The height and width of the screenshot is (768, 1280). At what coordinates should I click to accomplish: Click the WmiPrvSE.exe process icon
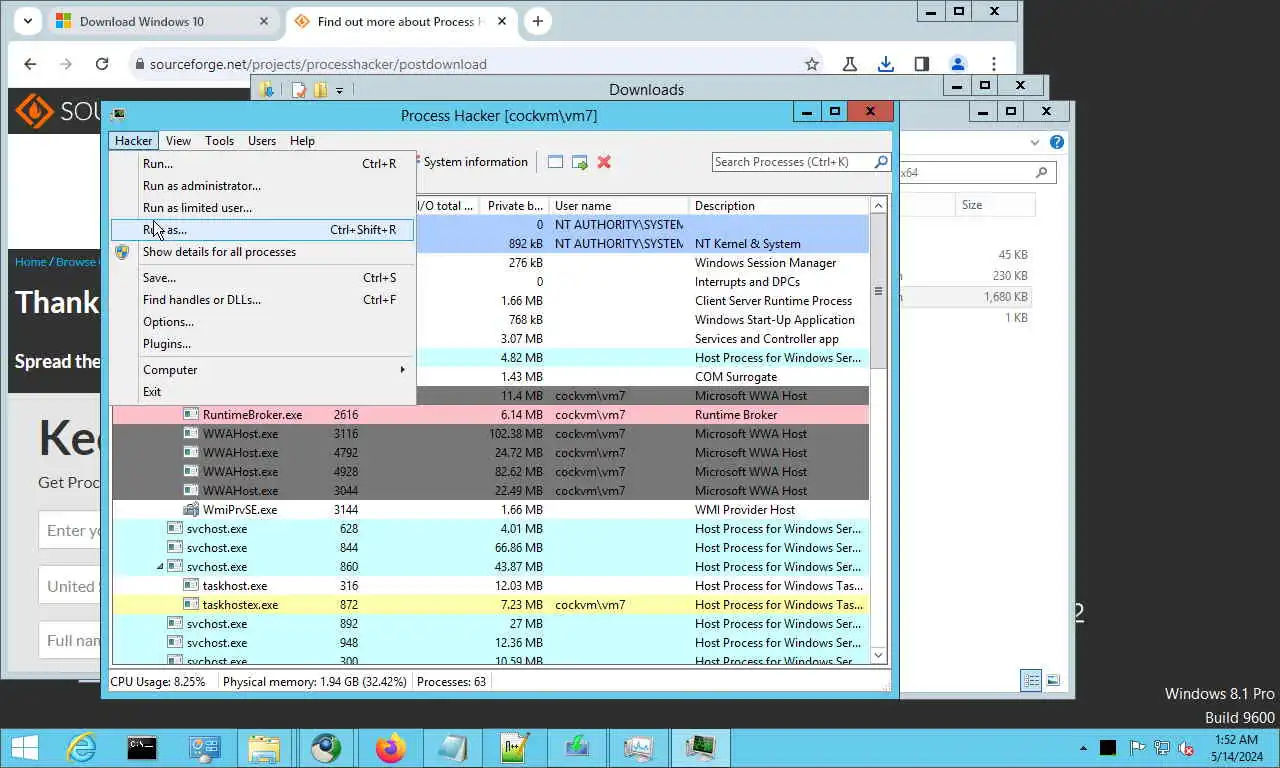click(191, 509)
